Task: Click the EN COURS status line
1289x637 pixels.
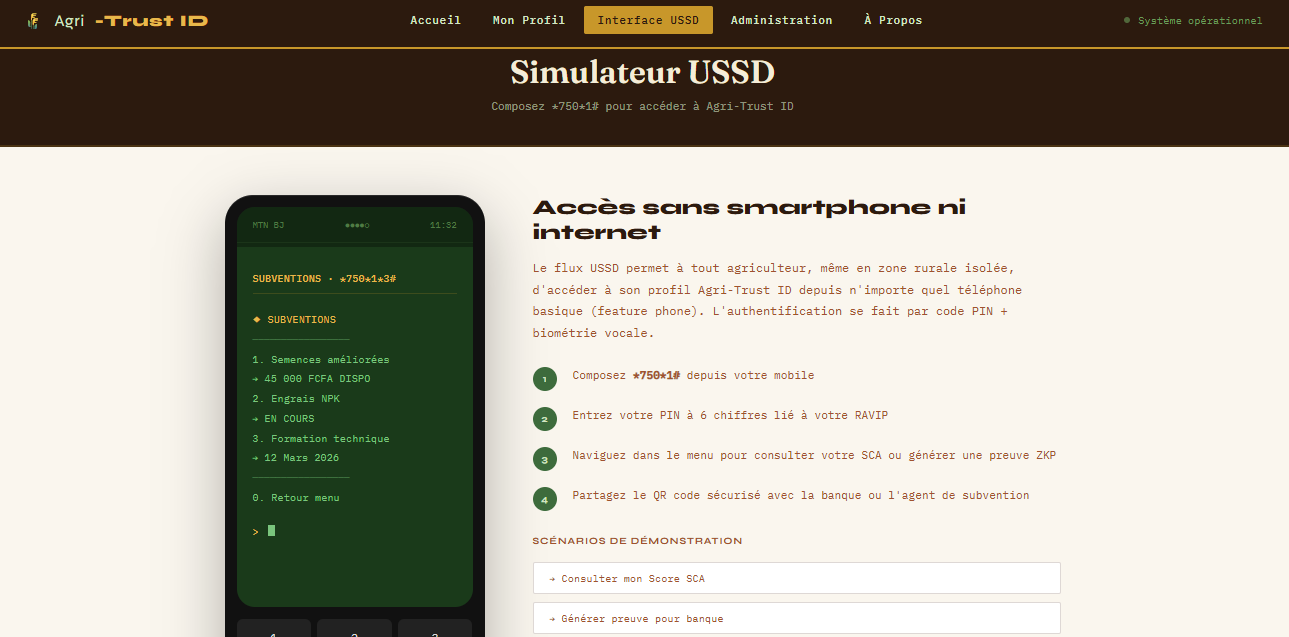Action: click(x=283, y=419)
